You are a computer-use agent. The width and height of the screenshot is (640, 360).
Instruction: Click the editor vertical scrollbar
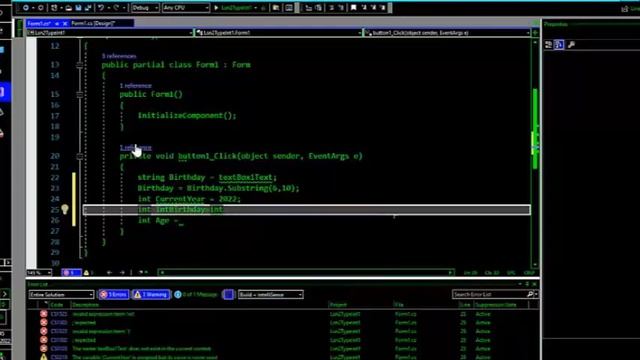point(535,153)
